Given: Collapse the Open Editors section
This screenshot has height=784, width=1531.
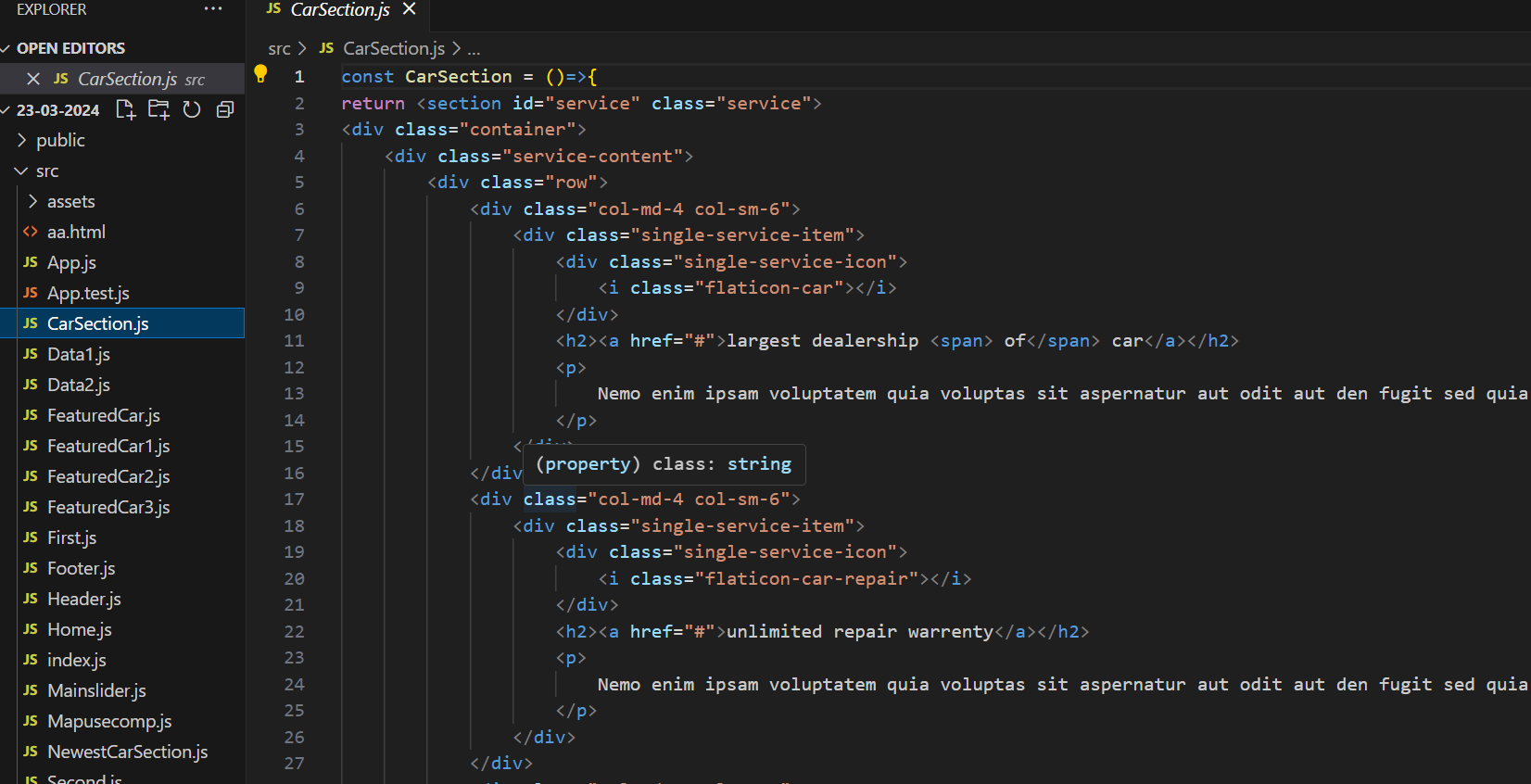Looking at the screenshot, I should coord(70,48).
